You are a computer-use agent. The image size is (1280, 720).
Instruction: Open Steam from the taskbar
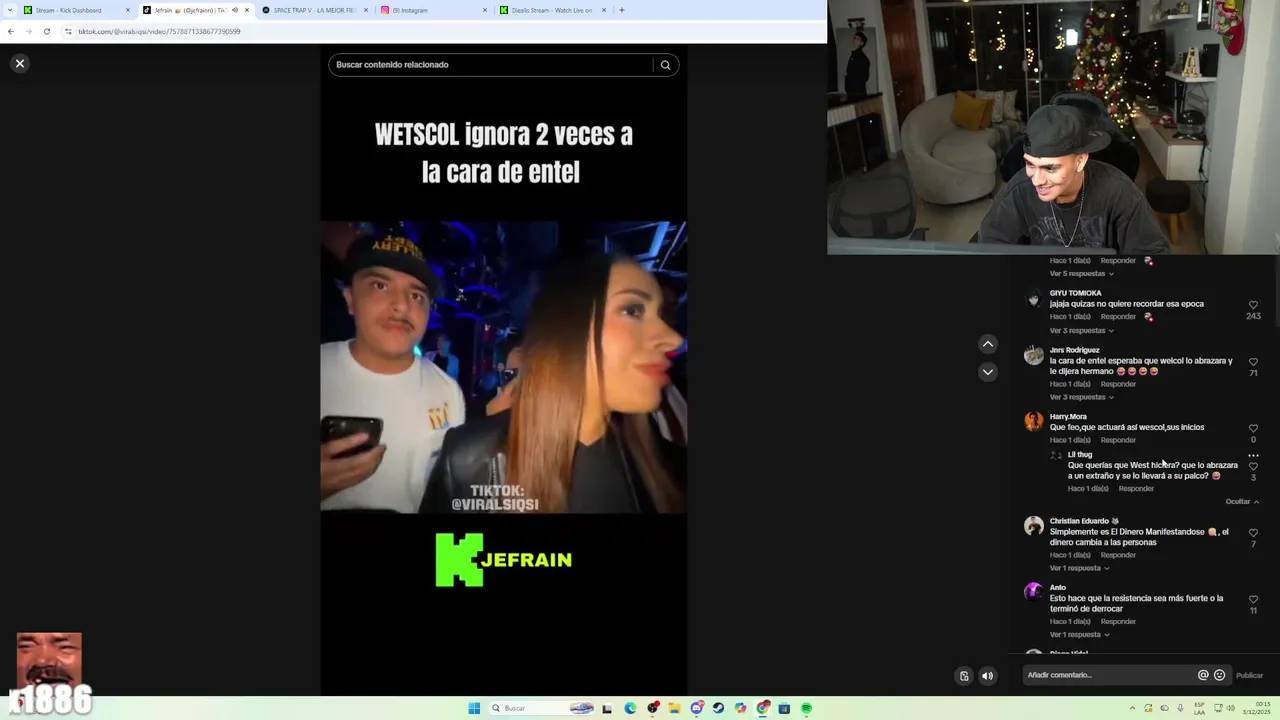coord(718,708)
